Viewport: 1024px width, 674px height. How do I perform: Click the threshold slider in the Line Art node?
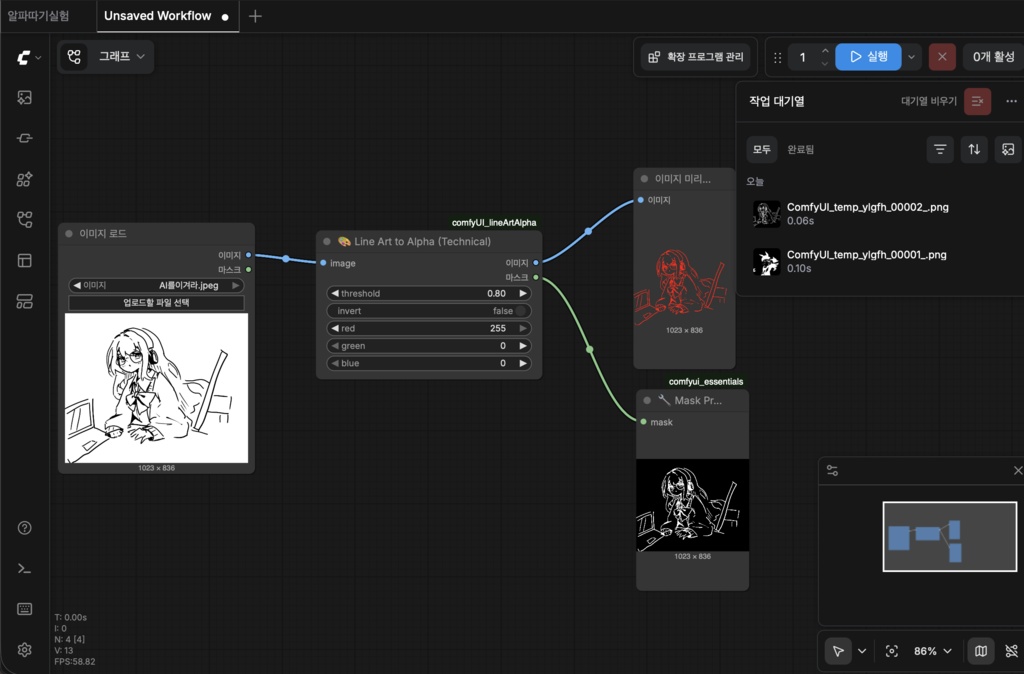click(428, 292)
